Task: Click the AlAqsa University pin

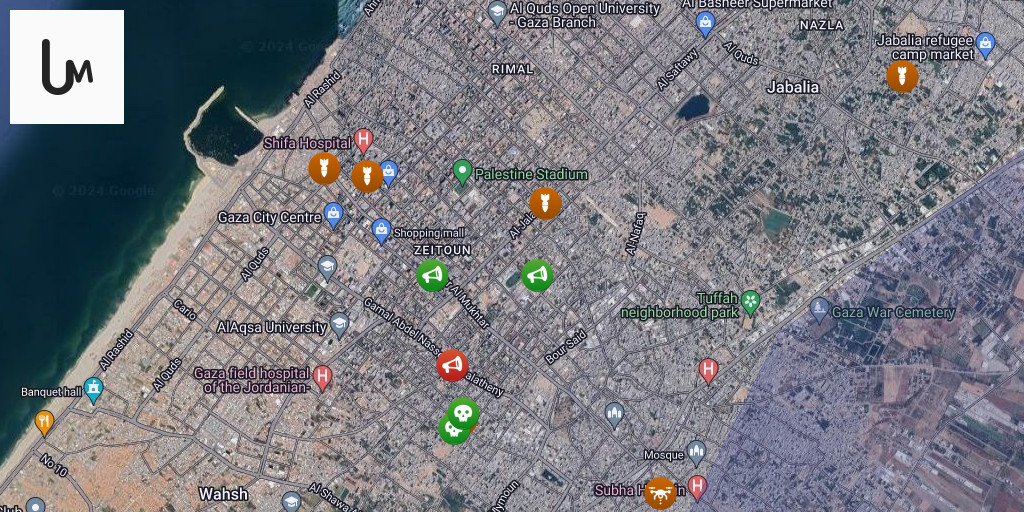Action: point(340,324)
